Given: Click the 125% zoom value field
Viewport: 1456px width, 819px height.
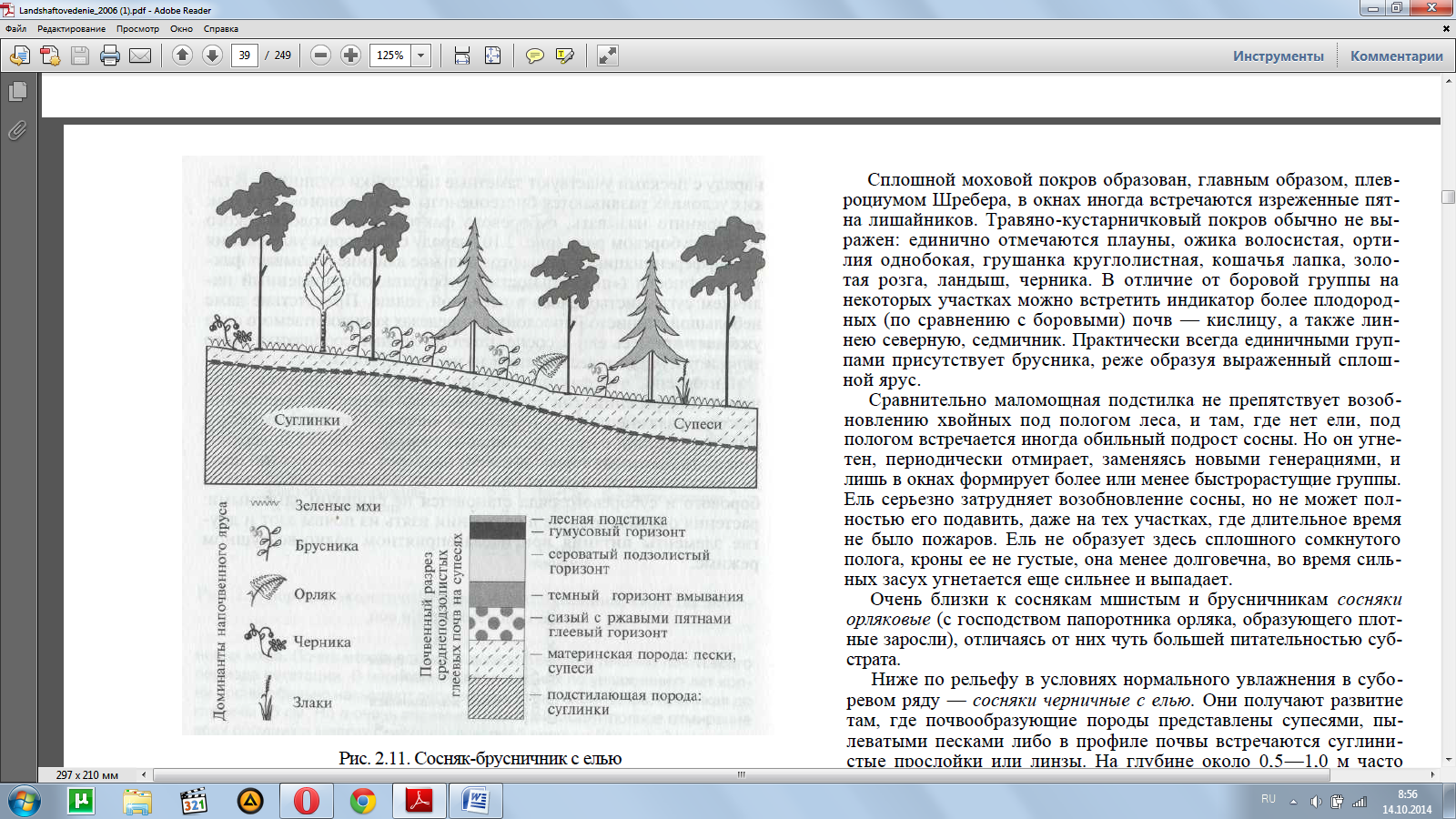Looking at the screenshot, I should [391, 56].
